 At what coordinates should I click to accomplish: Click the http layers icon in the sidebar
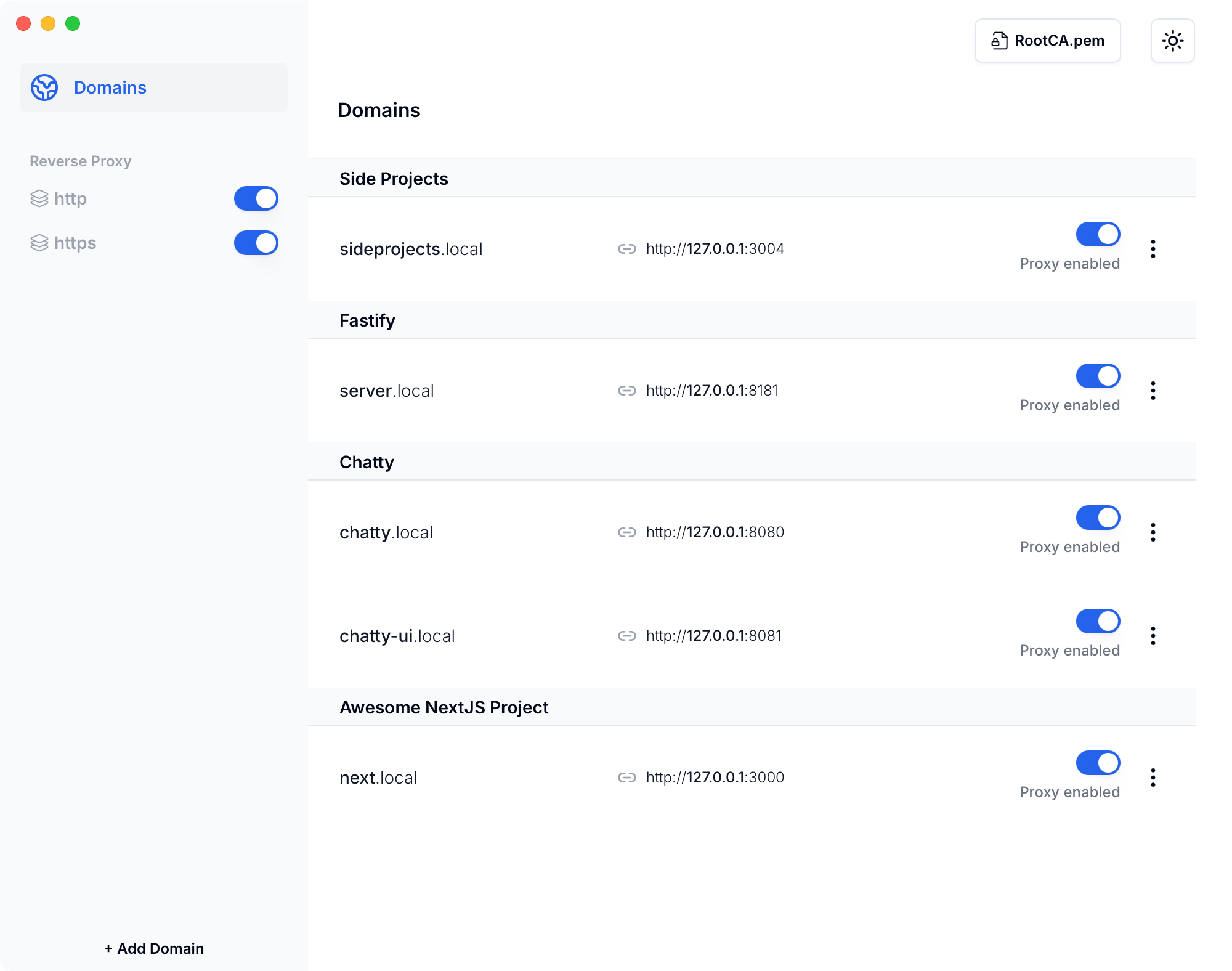[x=39, y=198]
